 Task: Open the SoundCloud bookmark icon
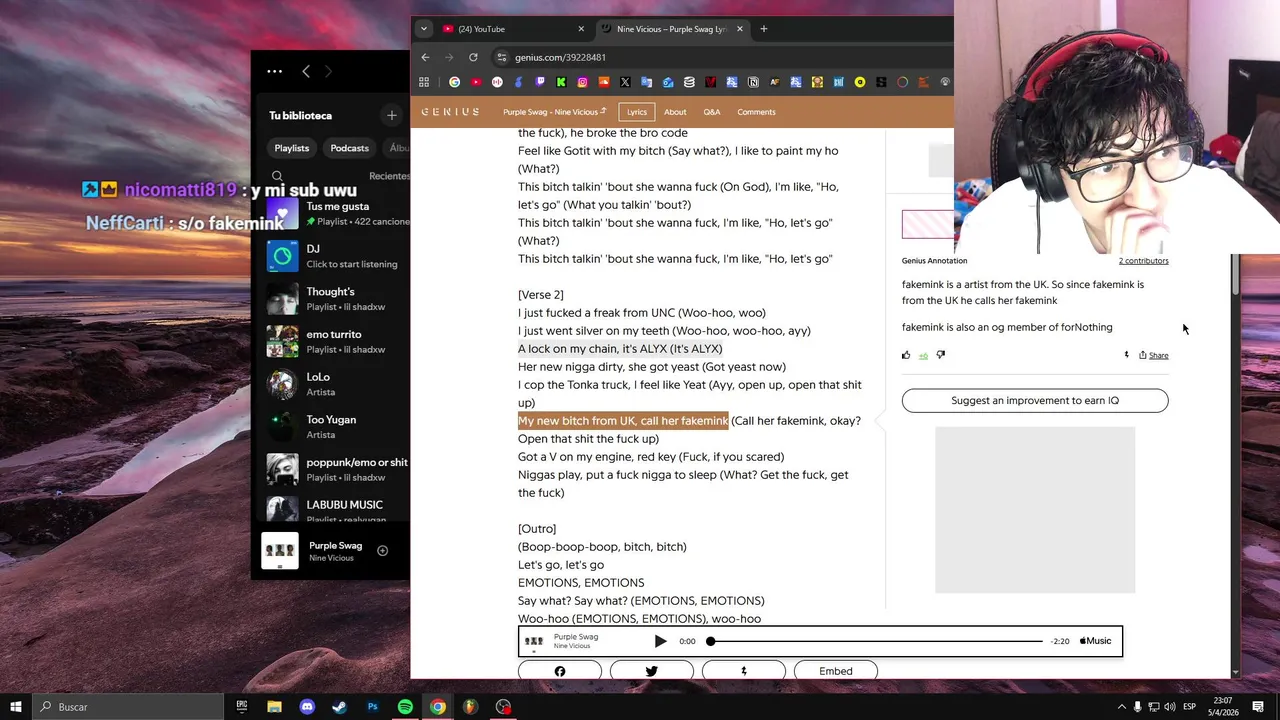click(603, 82)
